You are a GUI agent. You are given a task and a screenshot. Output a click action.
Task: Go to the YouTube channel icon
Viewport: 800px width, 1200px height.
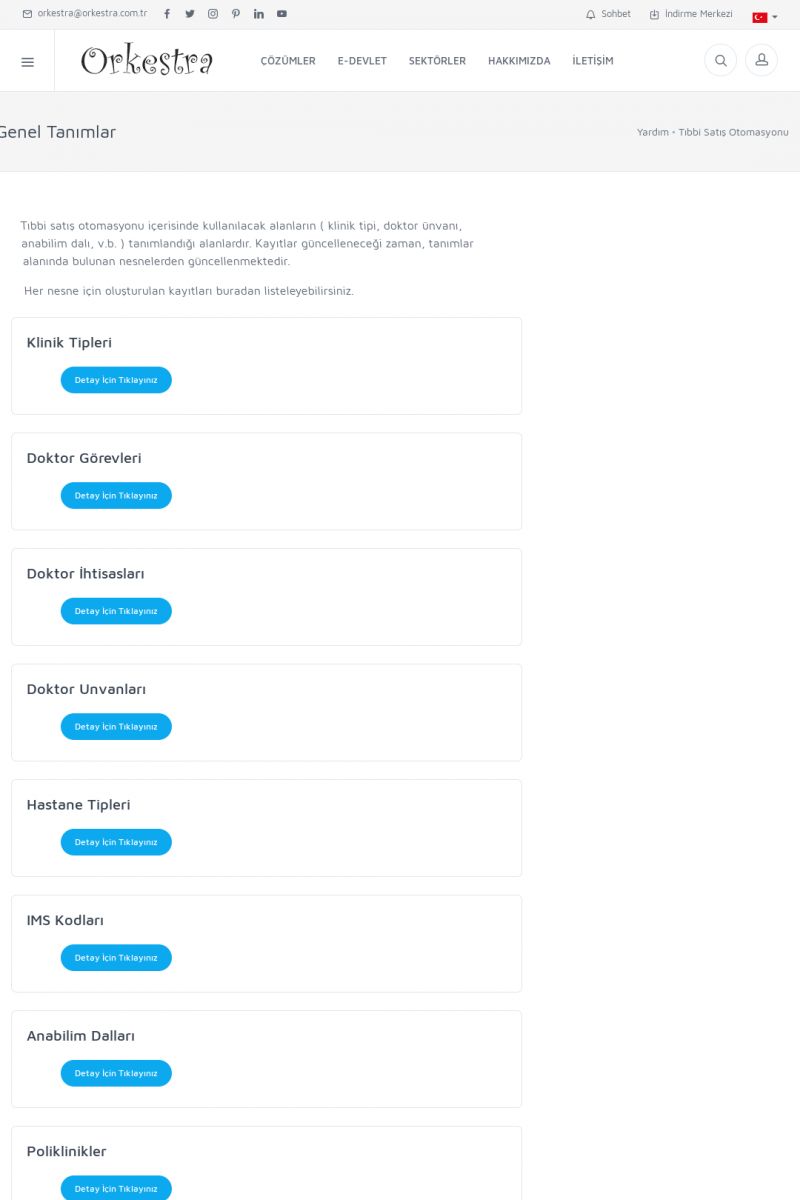coord(282,14)
